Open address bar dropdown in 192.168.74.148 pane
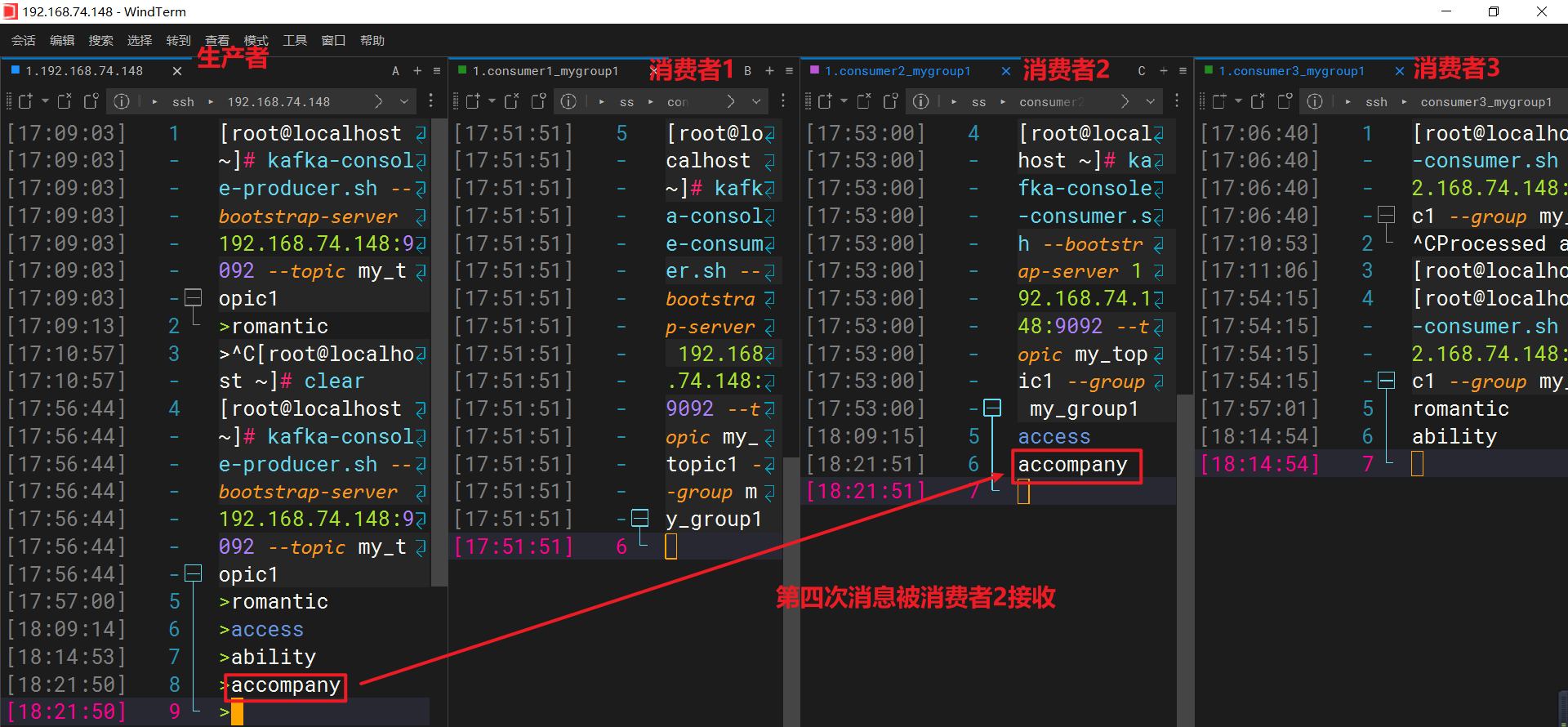The image size is (1568, 727). [x=403, y=101]
